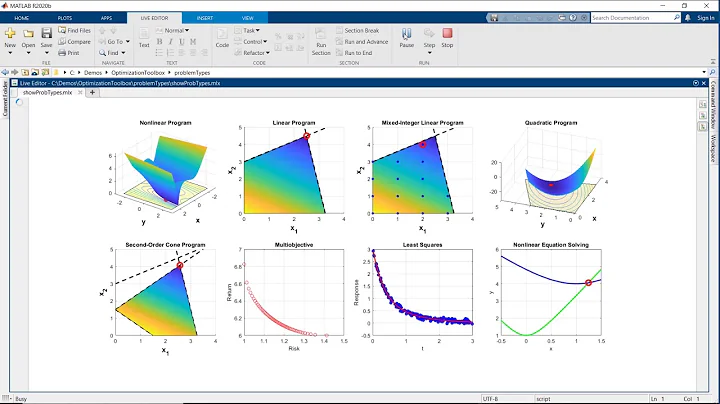Navigate back with the back arrow

tap(5, 73)
